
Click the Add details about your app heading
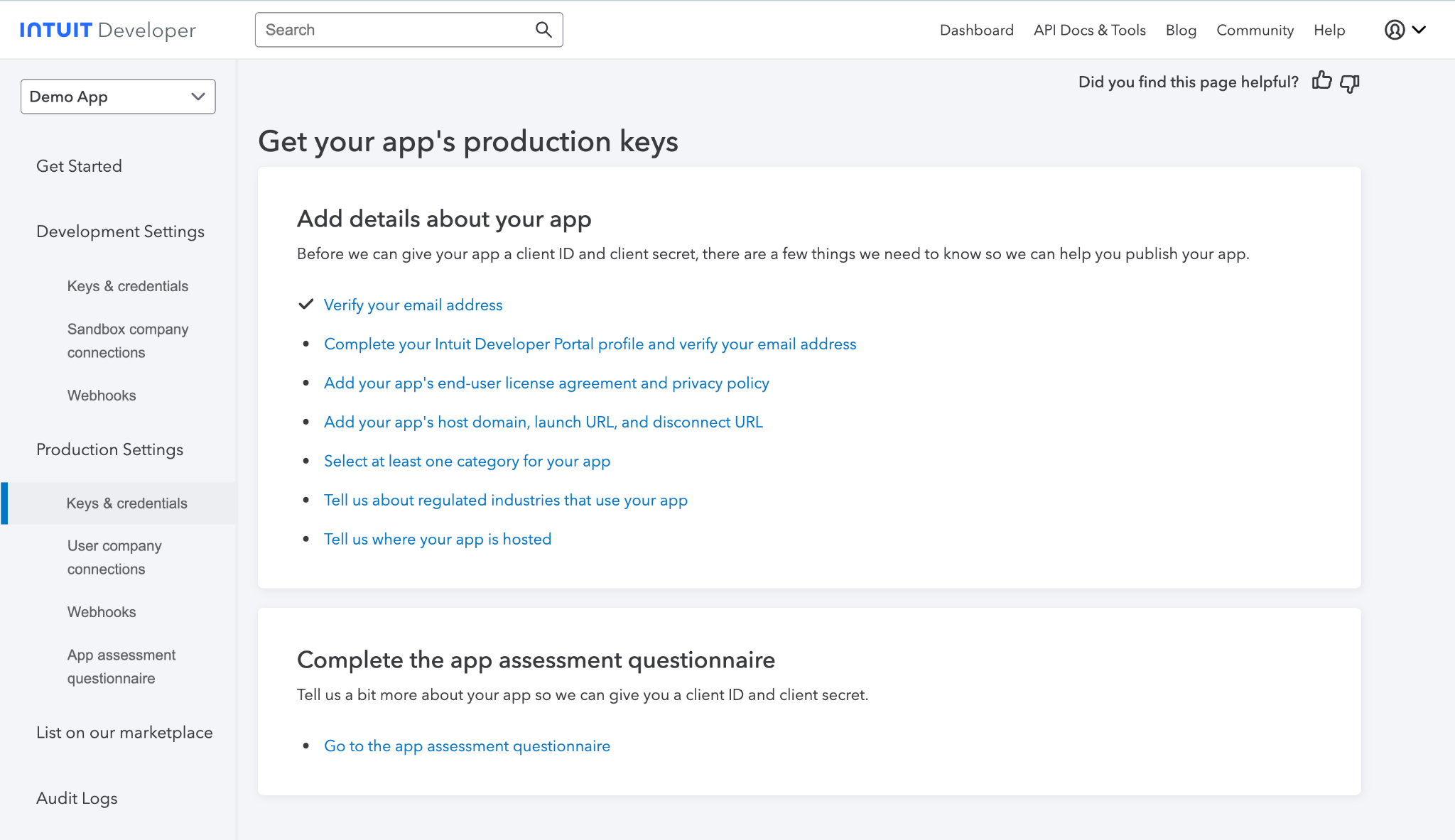click(444, 219)
